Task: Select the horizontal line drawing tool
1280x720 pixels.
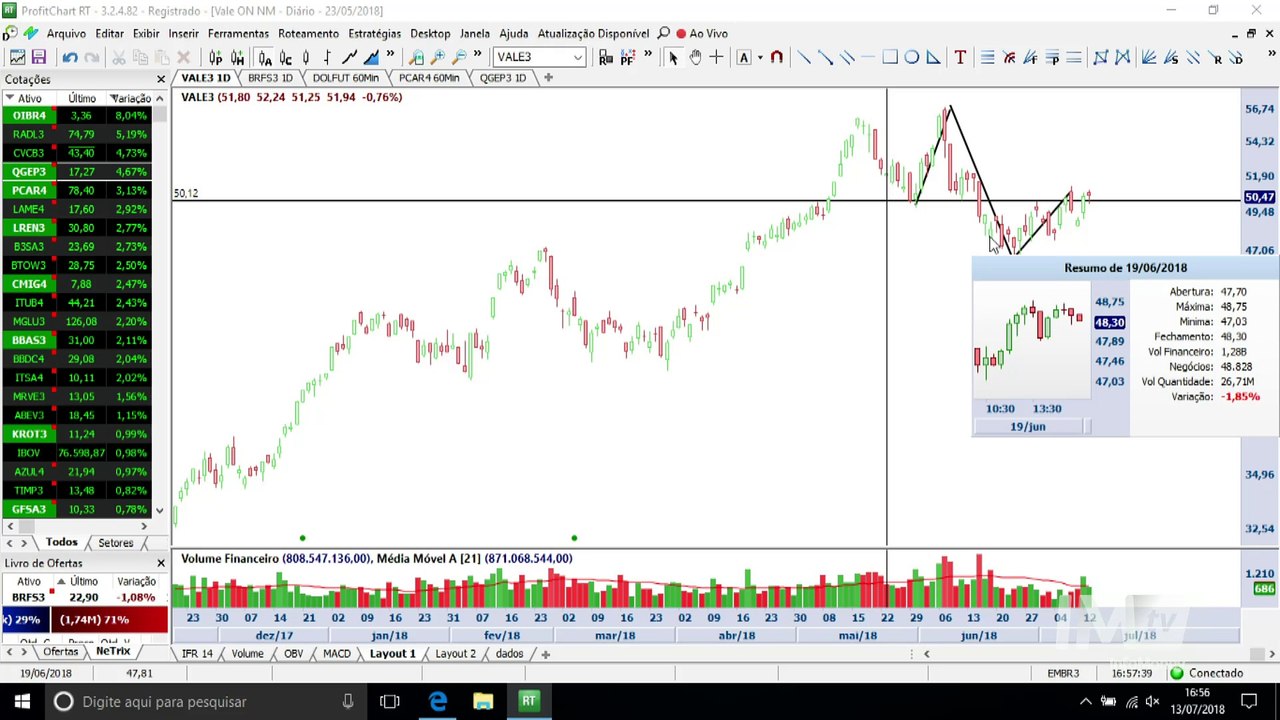Action: click(868, 57)
